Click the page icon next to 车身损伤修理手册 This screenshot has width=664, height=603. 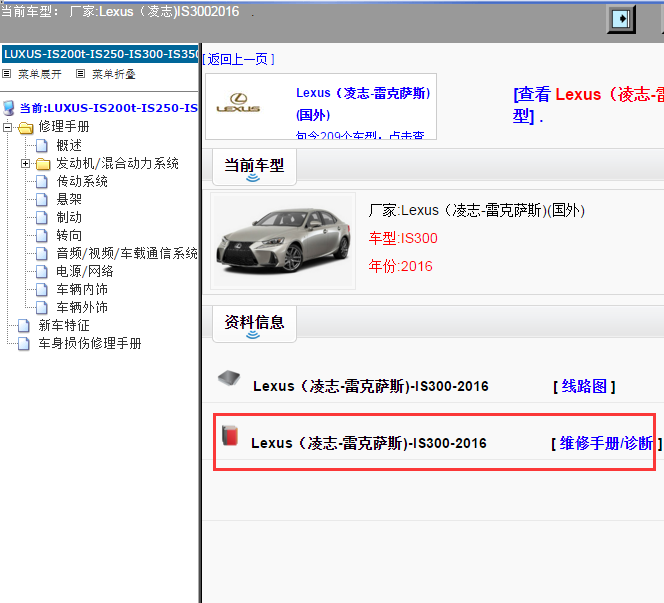point(24,343)
